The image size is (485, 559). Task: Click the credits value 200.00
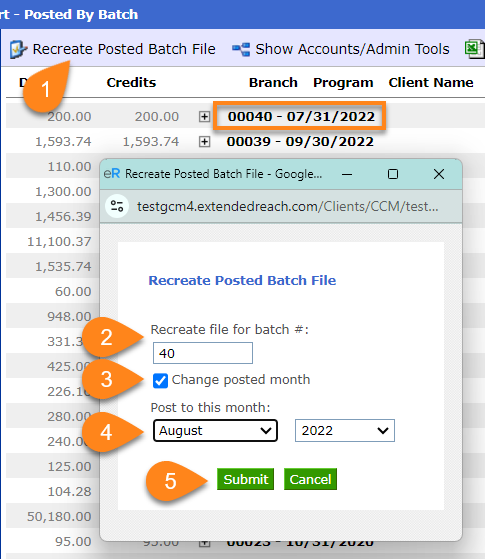click(157, 117)
